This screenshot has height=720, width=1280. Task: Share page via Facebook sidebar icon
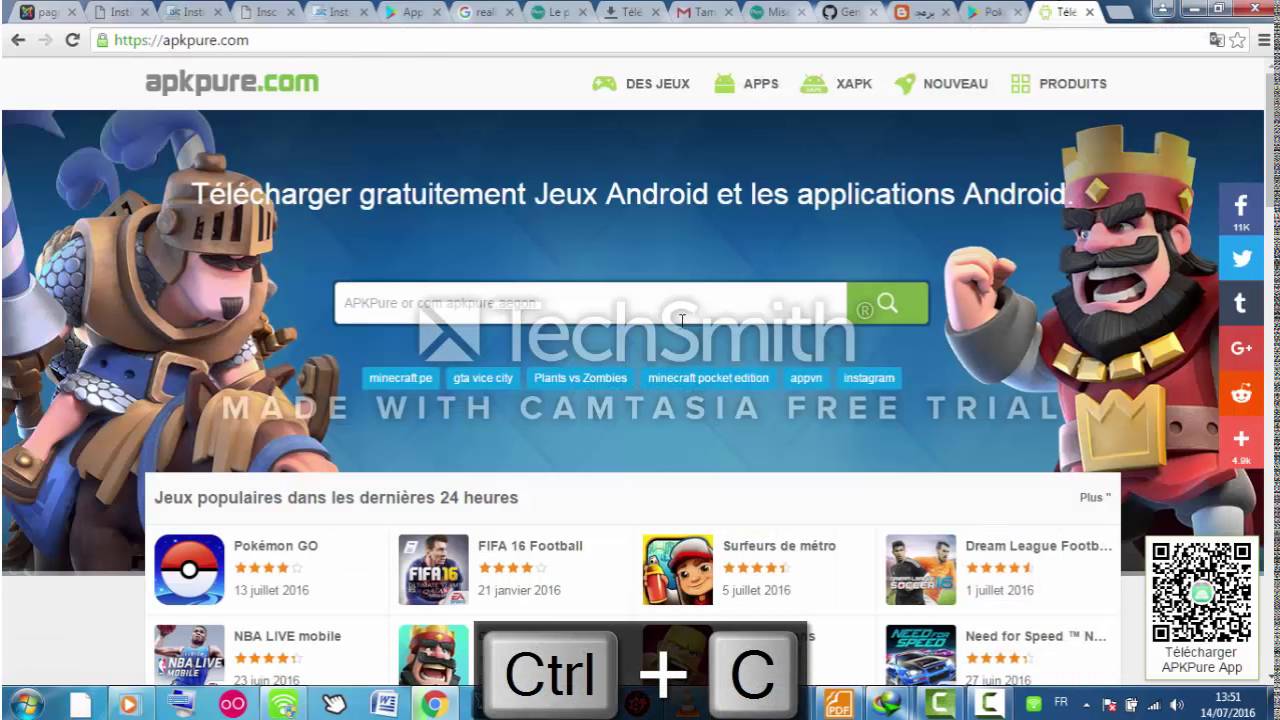tap(1241, 209)
